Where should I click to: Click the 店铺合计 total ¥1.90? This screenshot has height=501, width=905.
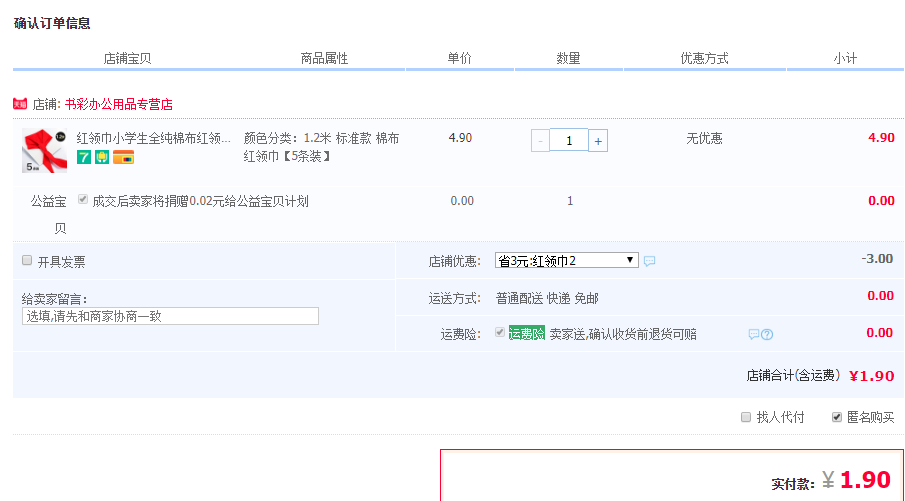click(x=872, y=376)
